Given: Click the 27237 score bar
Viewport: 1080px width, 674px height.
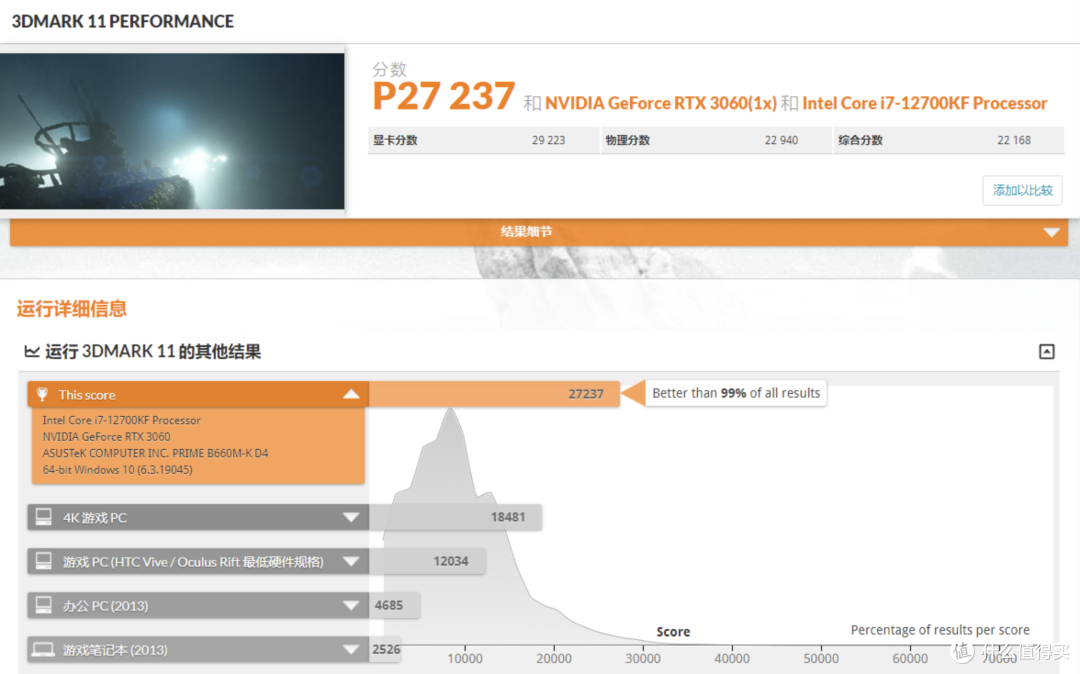Looking at the screenshot, I should click(495, 394).
